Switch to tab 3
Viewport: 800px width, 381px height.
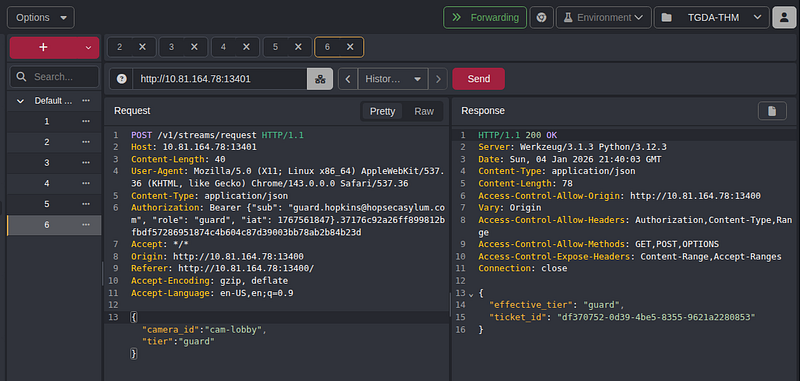tap(171, 47)
